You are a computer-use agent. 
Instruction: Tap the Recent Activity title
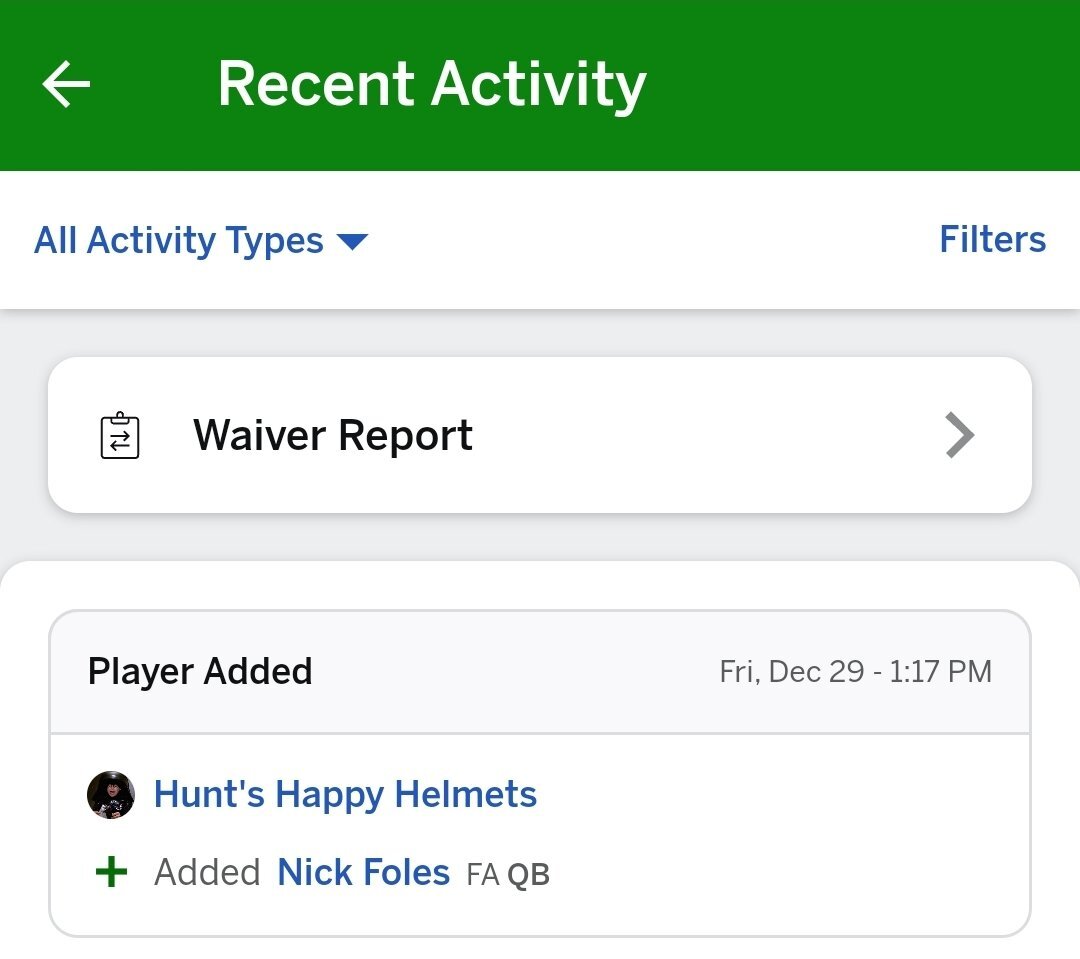(432, 85)
